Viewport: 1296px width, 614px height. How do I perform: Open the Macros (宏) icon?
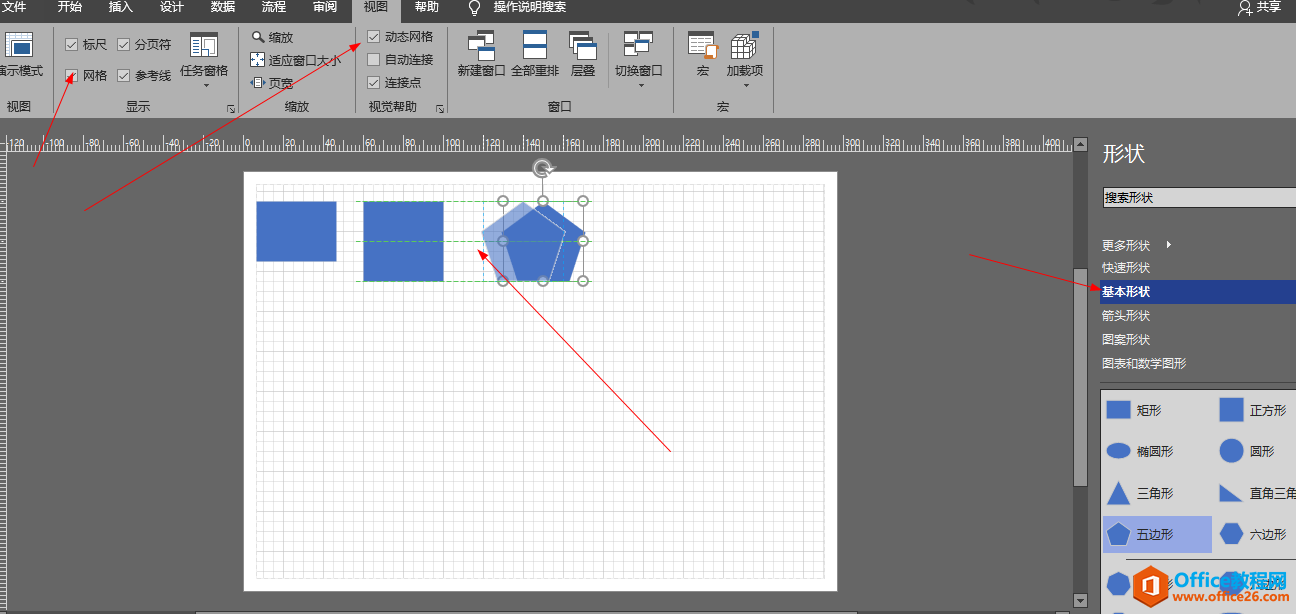[x=702, y=46]
